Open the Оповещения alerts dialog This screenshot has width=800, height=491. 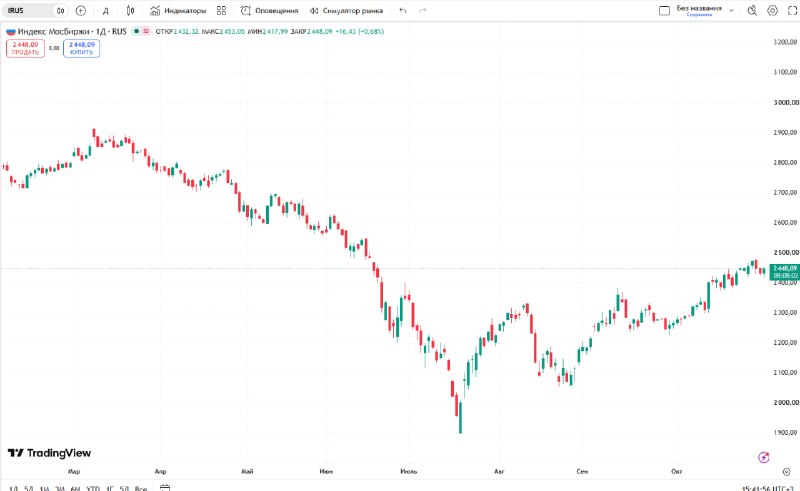coord(269,10)
